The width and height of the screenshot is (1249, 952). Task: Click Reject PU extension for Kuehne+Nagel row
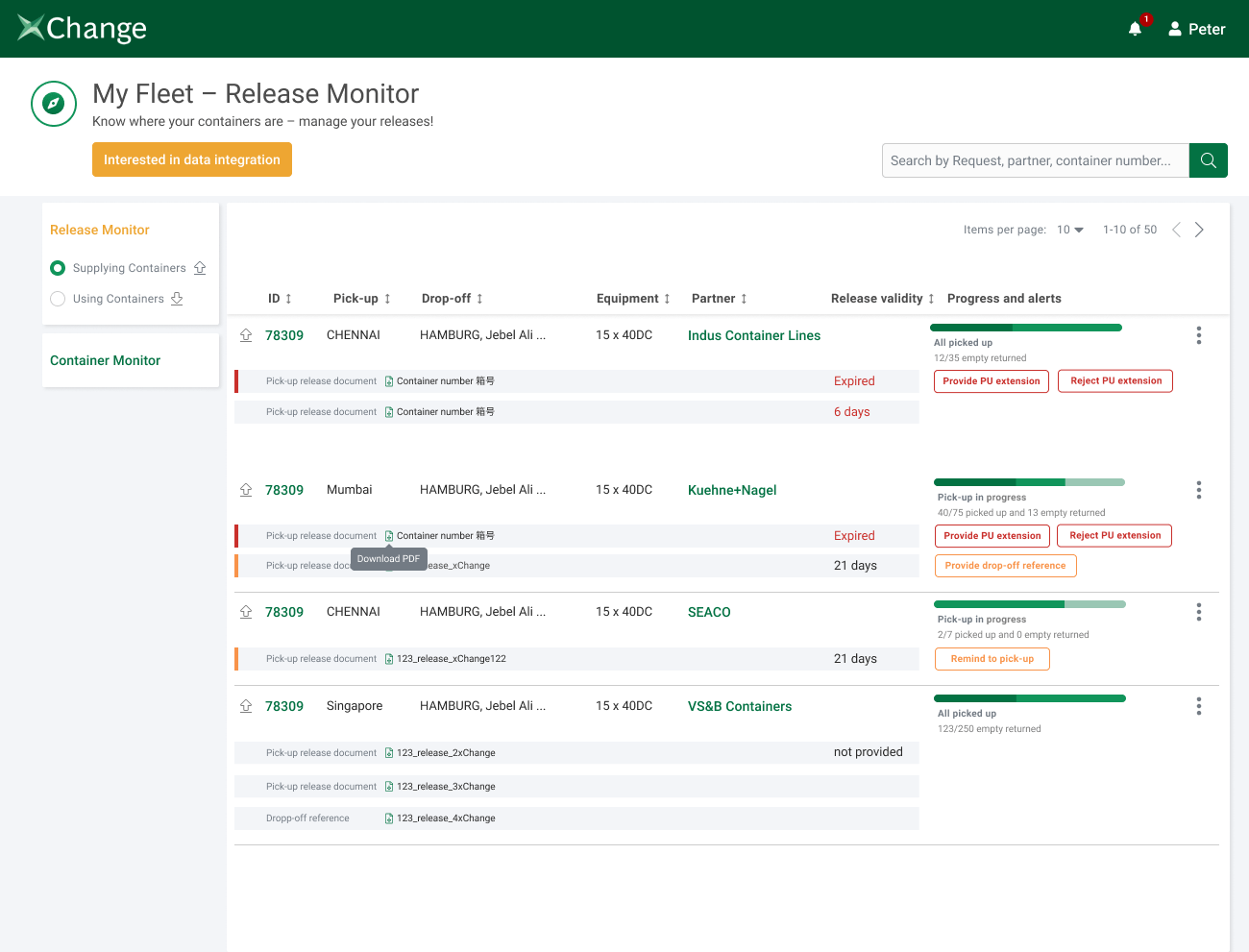pyautogui.click(x=1114, y=536)
